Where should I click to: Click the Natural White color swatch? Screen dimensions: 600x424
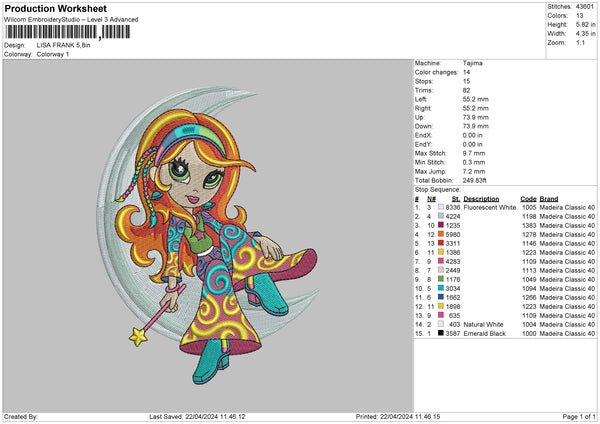click(x=441, y=324)
